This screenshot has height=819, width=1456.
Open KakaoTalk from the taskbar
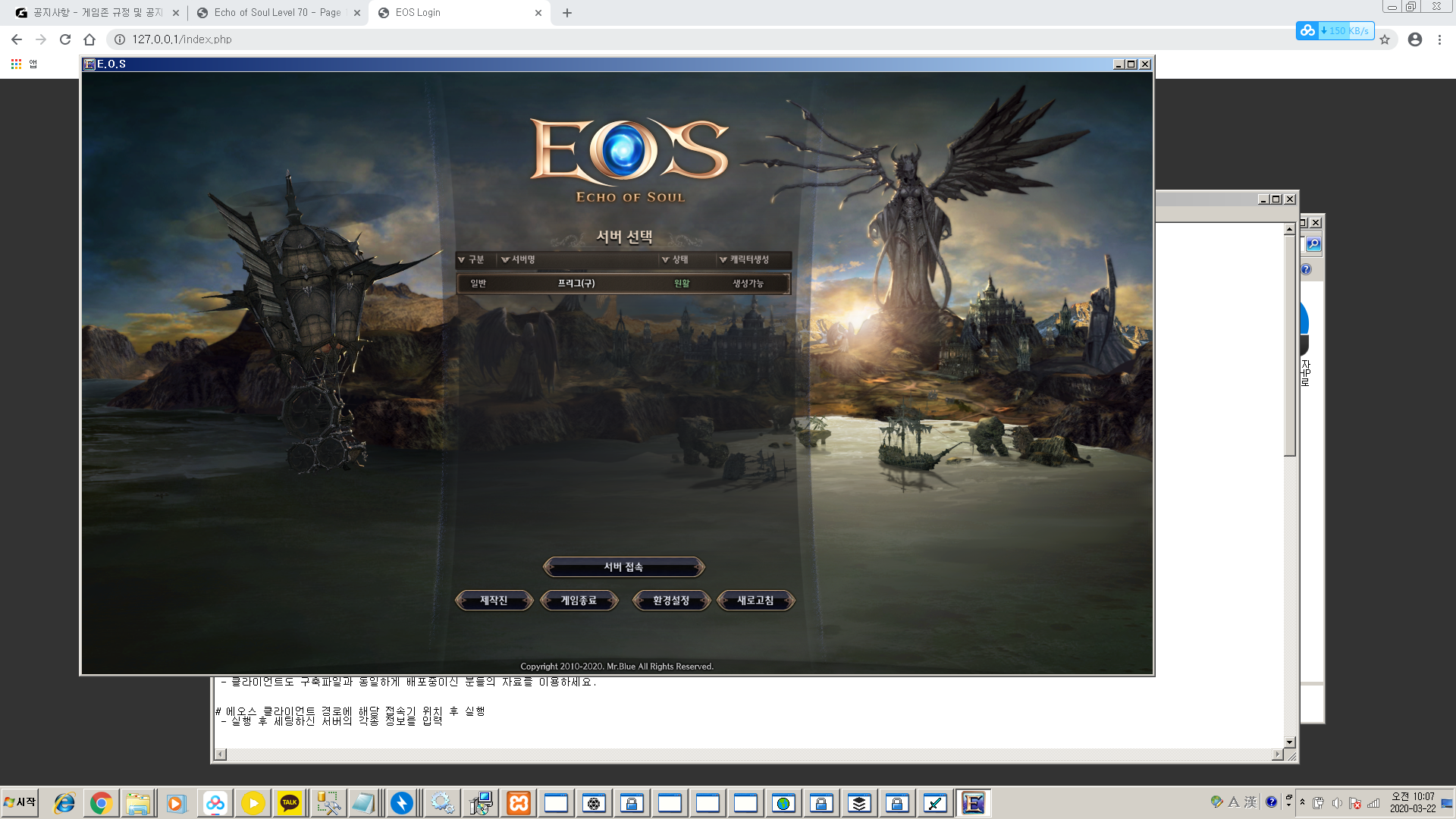pos(290,803)
